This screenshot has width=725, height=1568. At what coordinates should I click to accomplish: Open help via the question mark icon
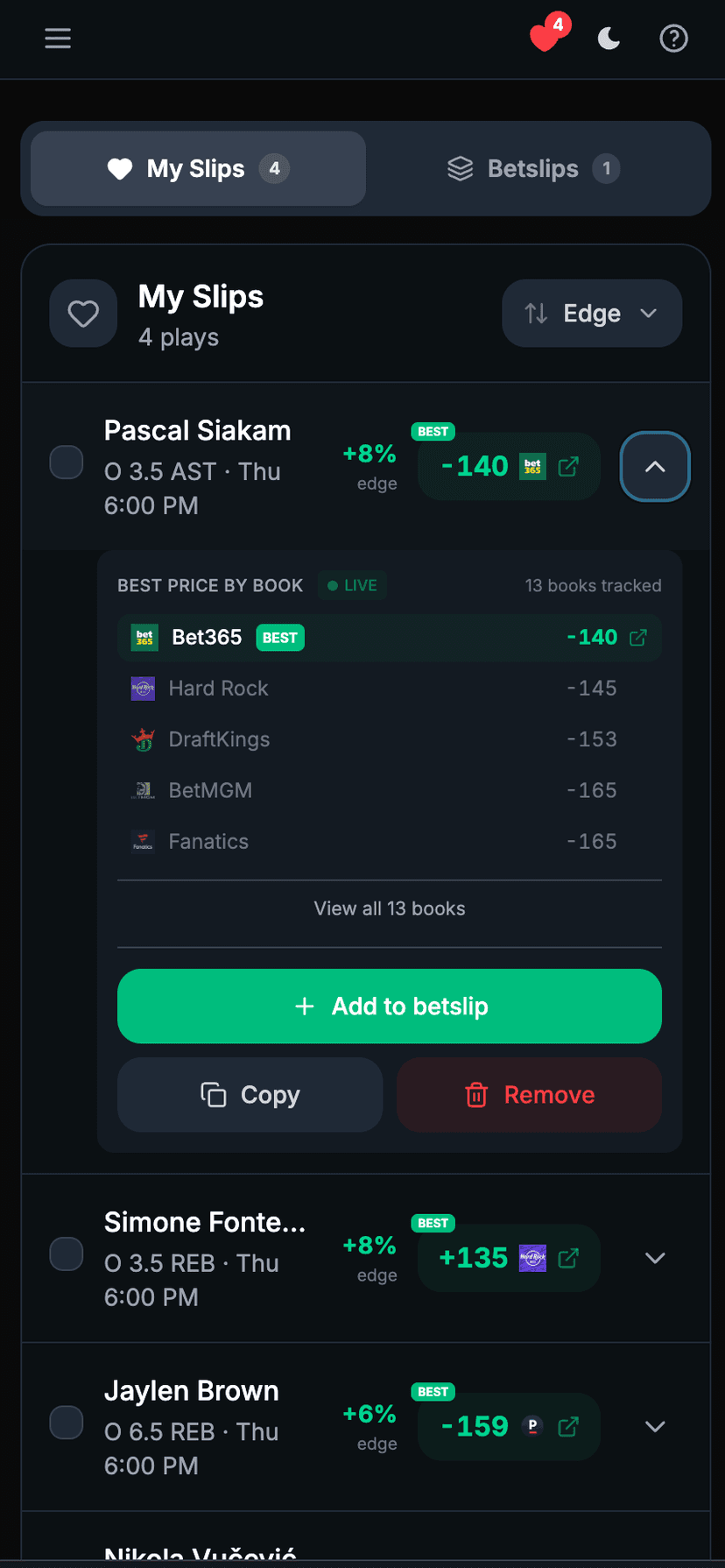[x=673, y=39]
